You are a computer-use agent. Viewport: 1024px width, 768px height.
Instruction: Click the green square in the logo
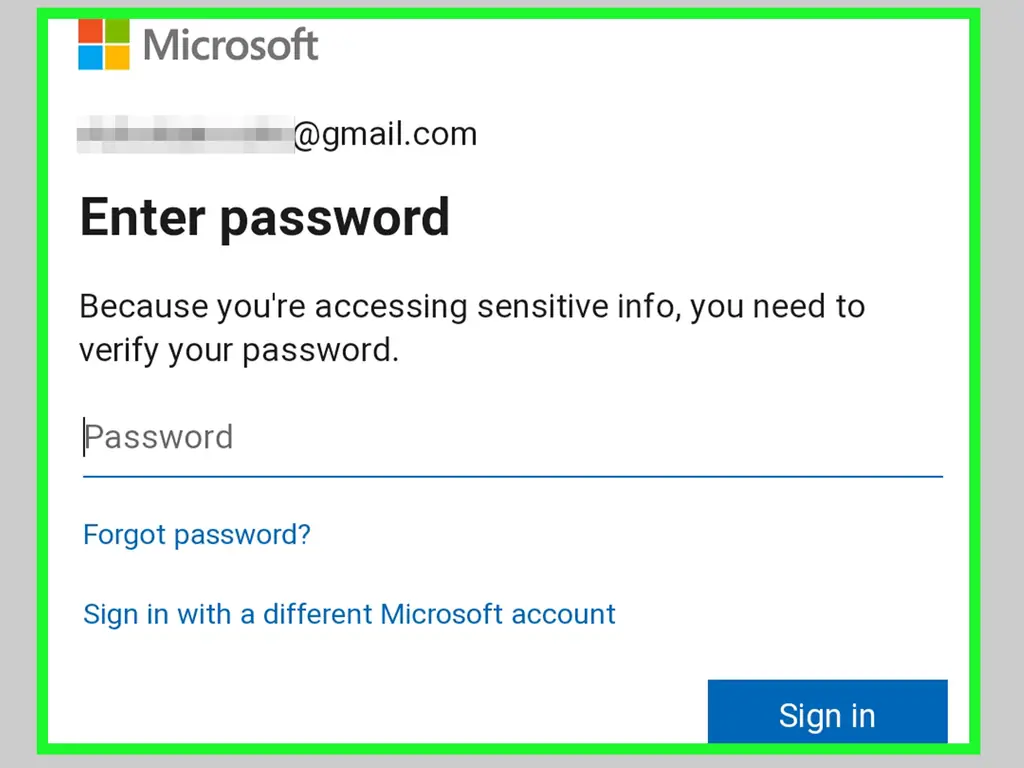(118, 31)
